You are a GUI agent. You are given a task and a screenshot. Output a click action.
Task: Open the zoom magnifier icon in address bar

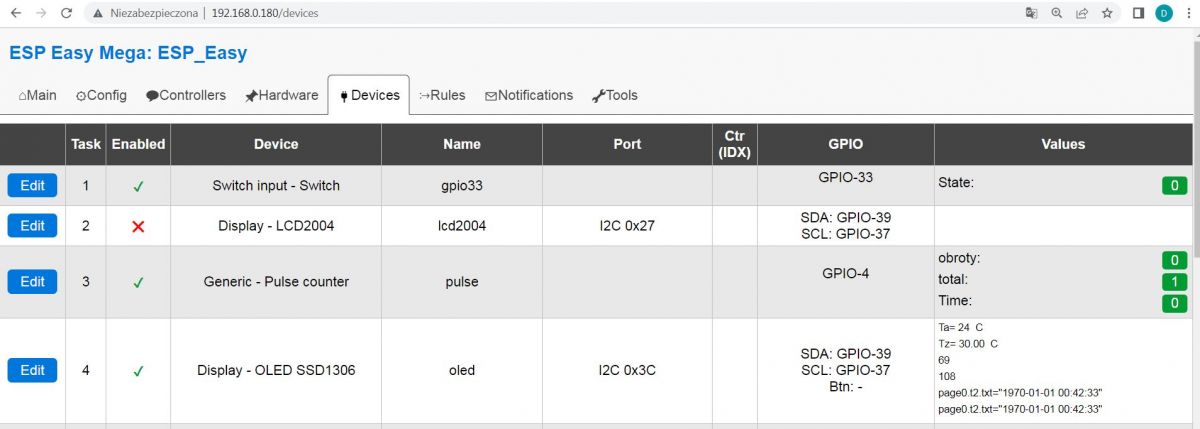(x=1057, y=14)
